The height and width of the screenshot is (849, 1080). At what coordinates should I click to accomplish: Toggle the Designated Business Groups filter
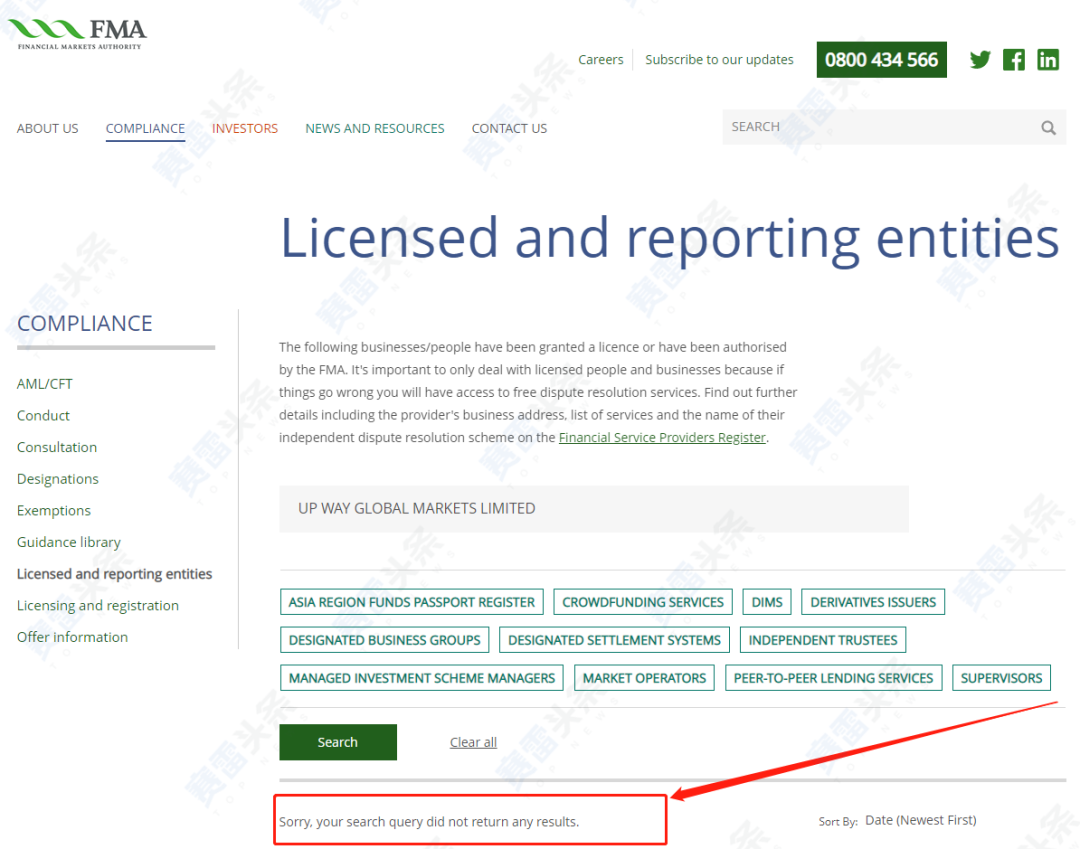click(384, 640)
